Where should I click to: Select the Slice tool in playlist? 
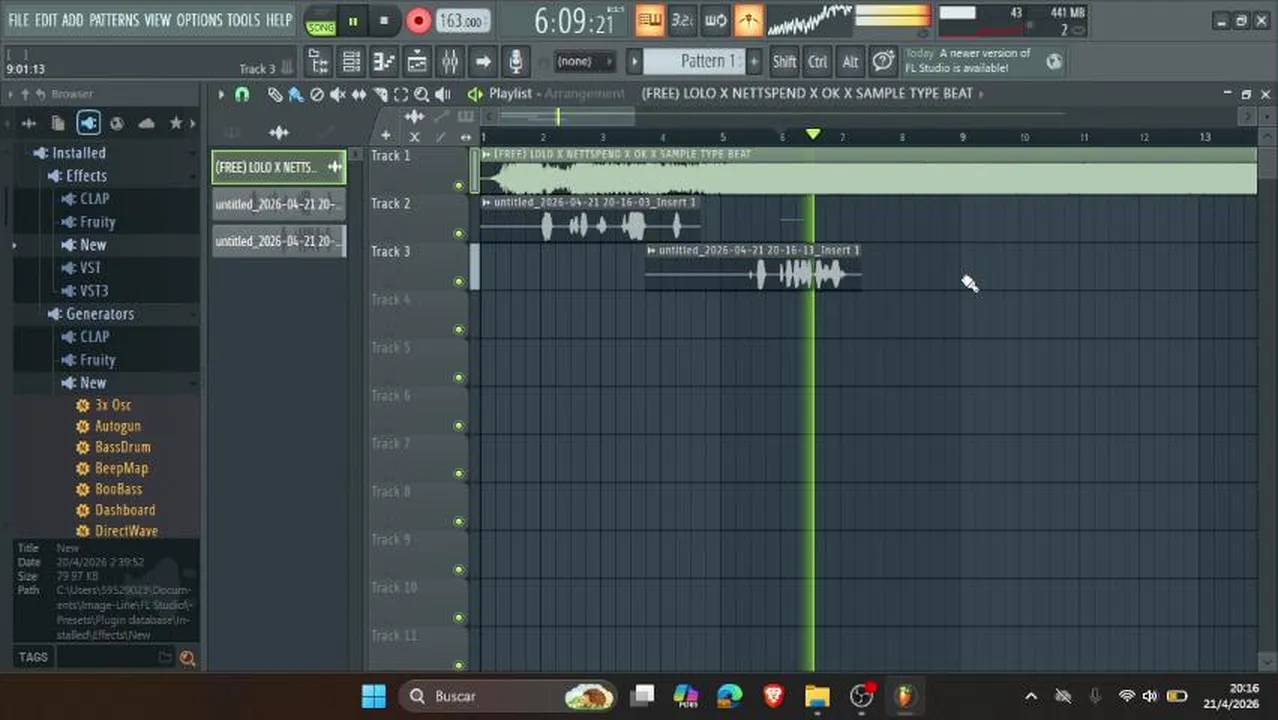point(380,94)
